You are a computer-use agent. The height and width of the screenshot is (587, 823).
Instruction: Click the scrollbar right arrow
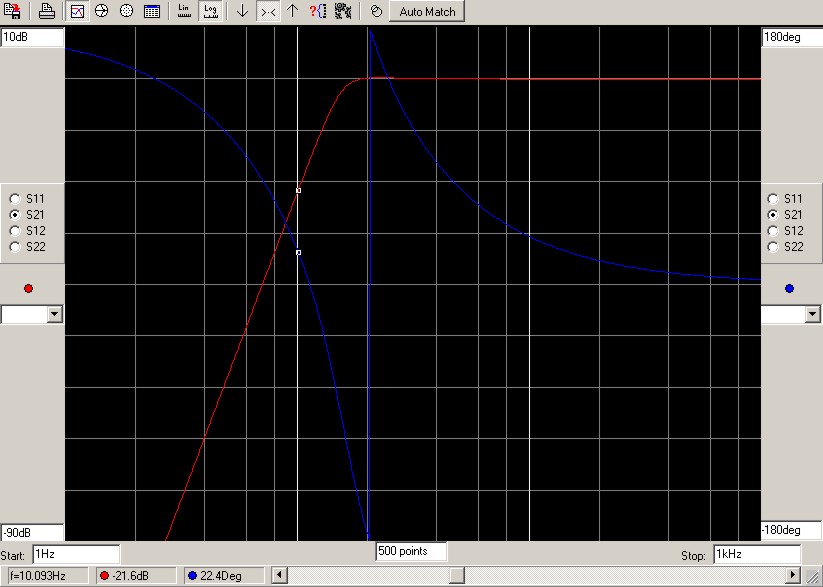(x=793, y=575)
